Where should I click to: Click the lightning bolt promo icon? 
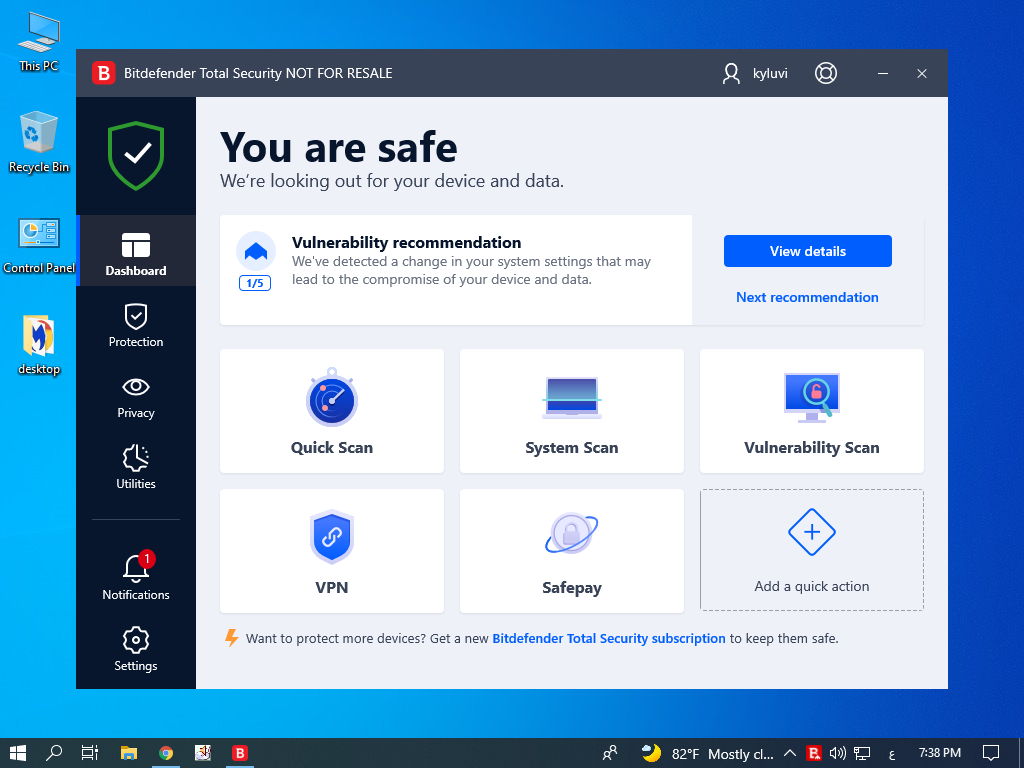coord(231,637)
